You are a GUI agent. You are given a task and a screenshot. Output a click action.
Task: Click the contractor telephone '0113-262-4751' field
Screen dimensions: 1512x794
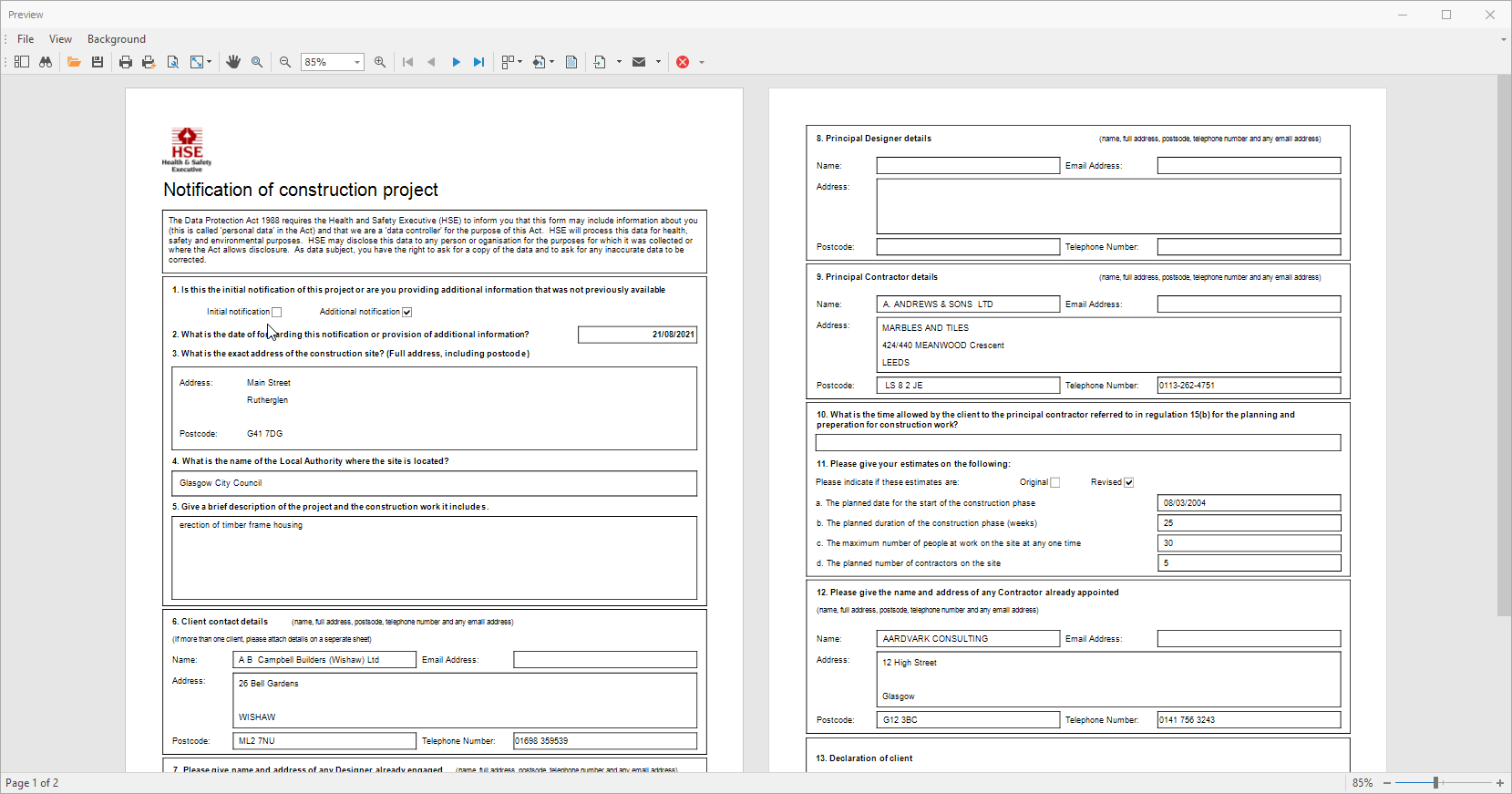[x=1249, y=386]
